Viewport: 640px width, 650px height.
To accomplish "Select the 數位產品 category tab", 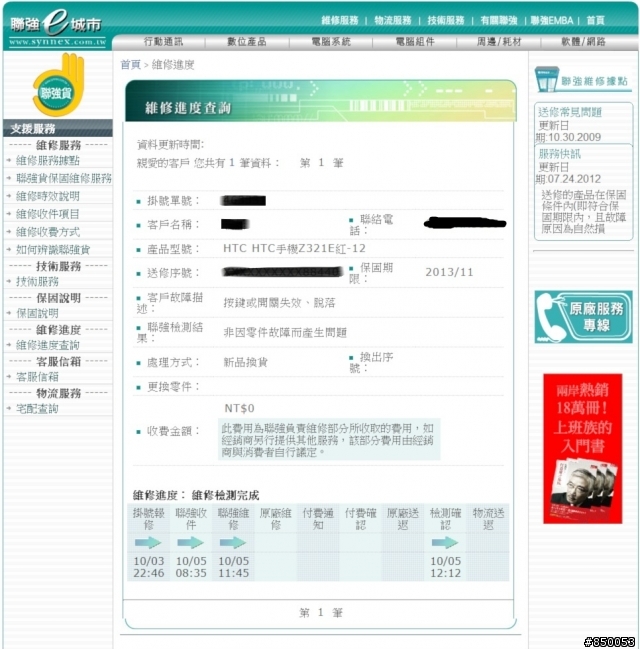I will coord(247,41).
